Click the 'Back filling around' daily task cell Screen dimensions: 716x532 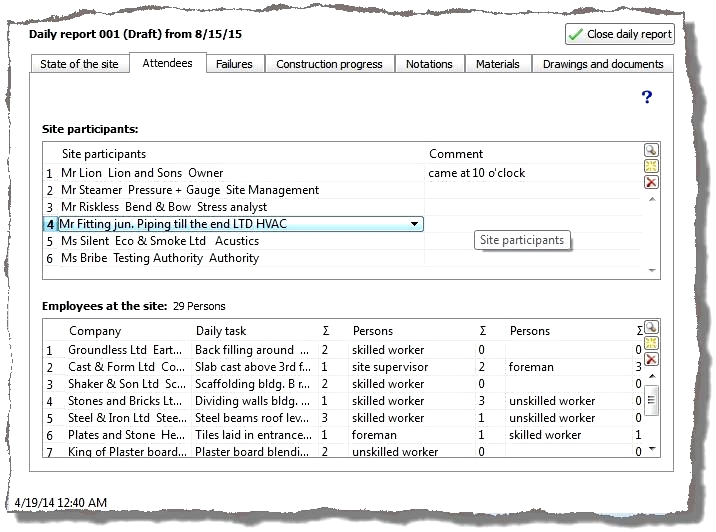pyautogui.click(x=253, y=350)
